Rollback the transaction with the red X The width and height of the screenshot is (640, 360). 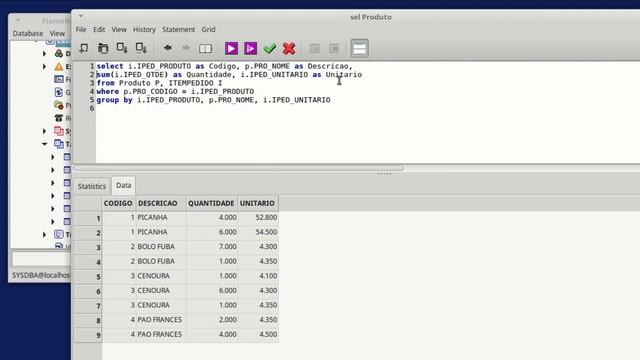click(x=289, y=48)
